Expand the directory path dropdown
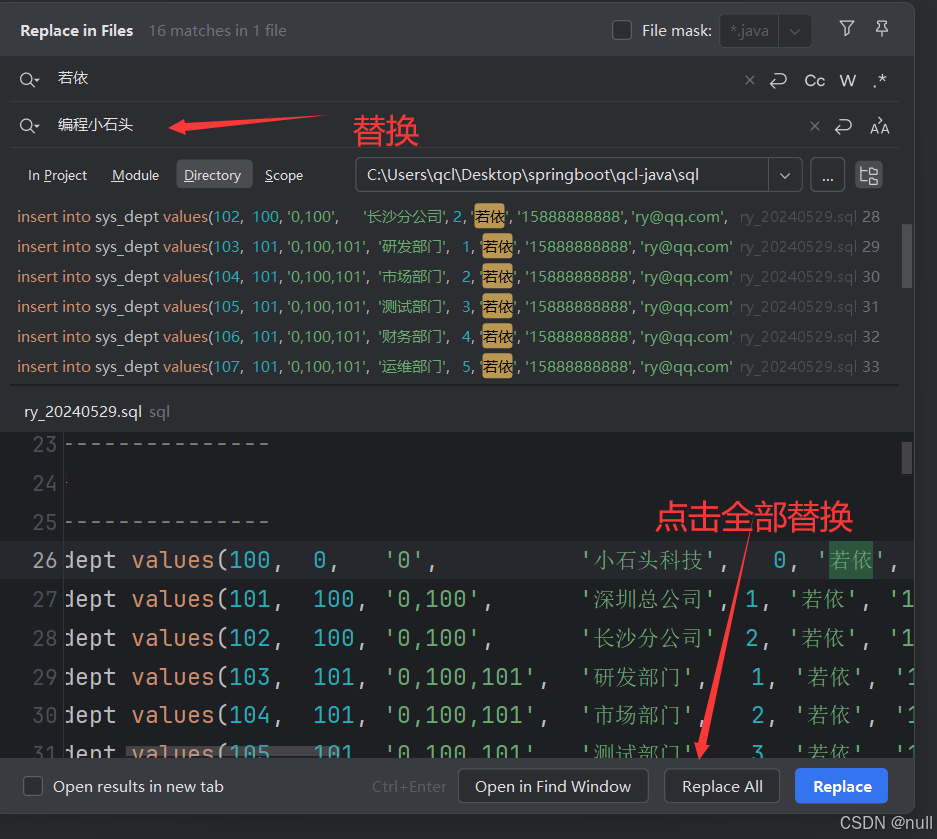This screenshot has height=839, width=937. pos(785,175)
